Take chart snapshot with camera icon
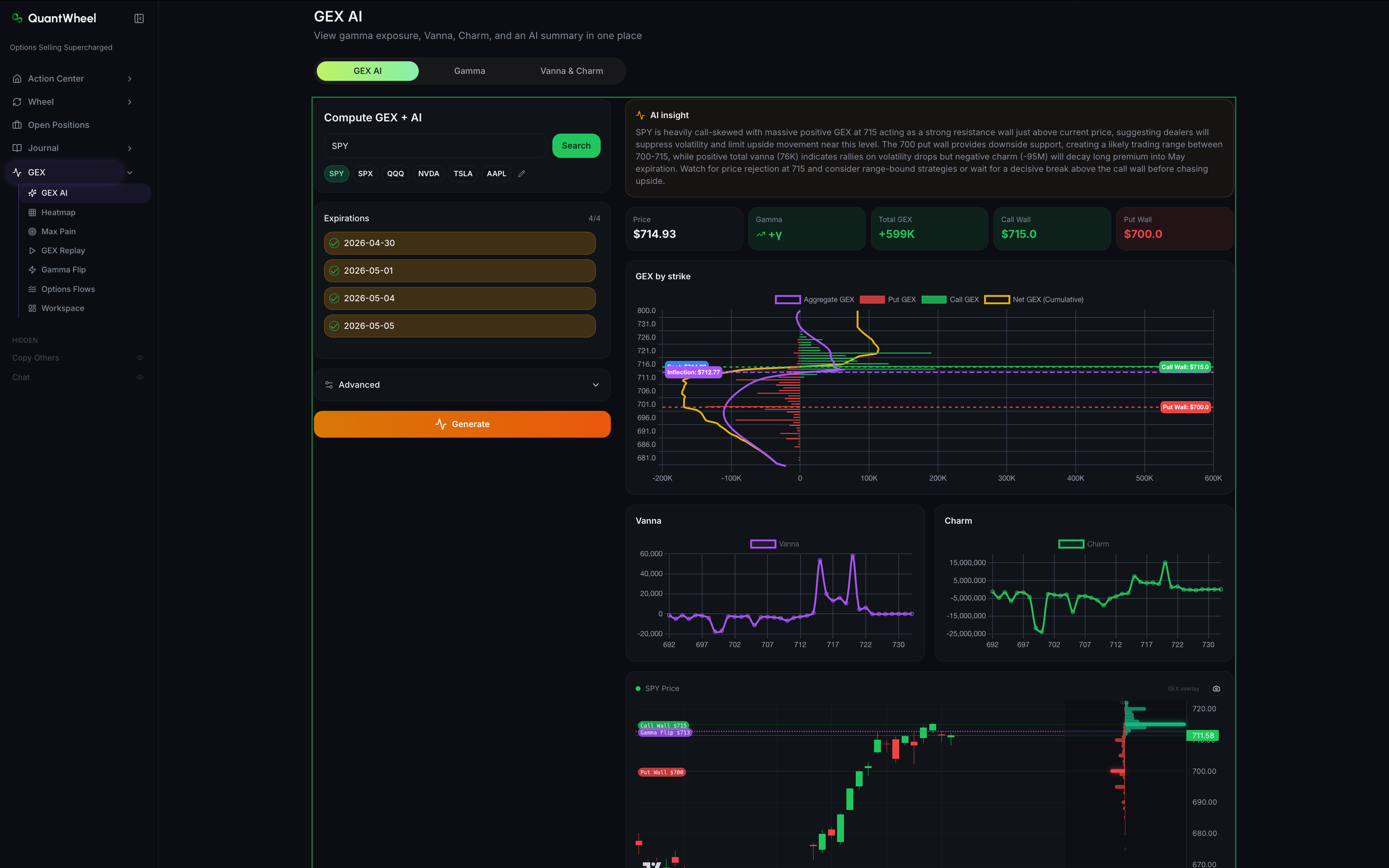Viewport: 1389px width, 868px height. [1216, 688]
